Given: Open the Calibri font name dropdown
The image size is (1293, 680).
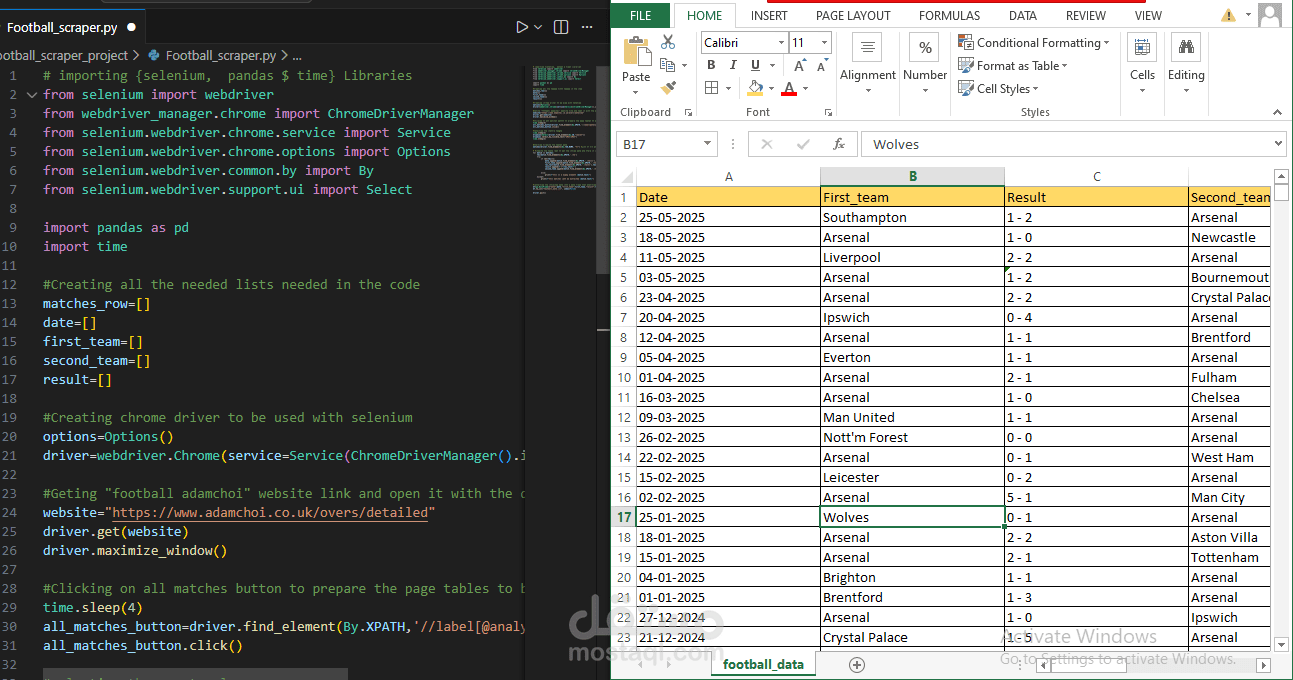Looking at the screenshot, I should (780, 42).
